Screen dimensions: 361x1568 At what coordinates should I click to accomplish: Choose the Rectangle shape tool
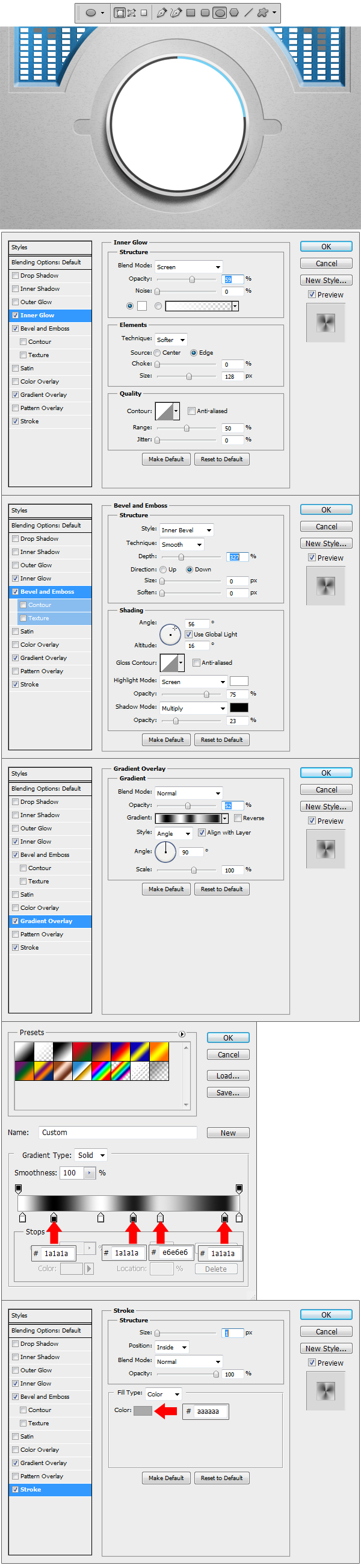[191, 13]
